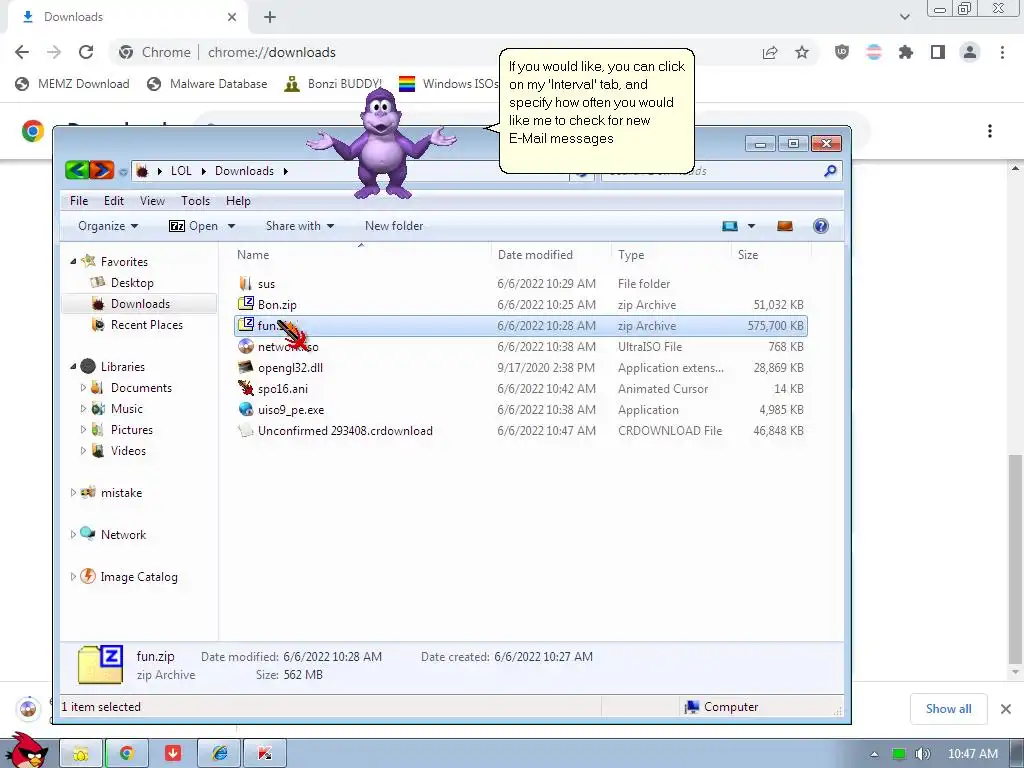1024x768 pixels.
Task: Select Desktop in Favorites
Action: pyautogui.click(x=132, y=283)
